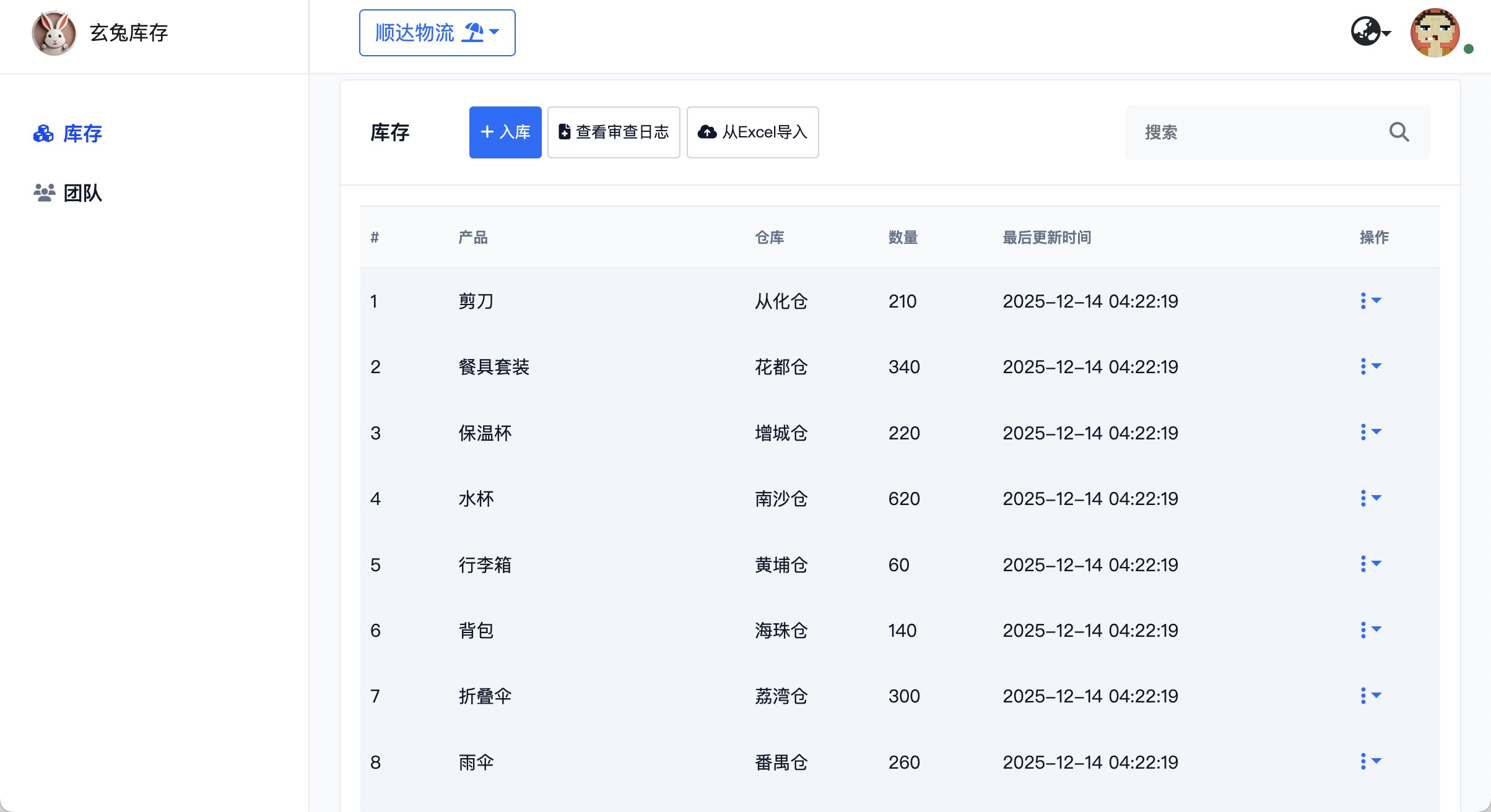1491x812 pixels.
Task: Click the 从Excel导入 import link
Action: (x=752, y=131)
